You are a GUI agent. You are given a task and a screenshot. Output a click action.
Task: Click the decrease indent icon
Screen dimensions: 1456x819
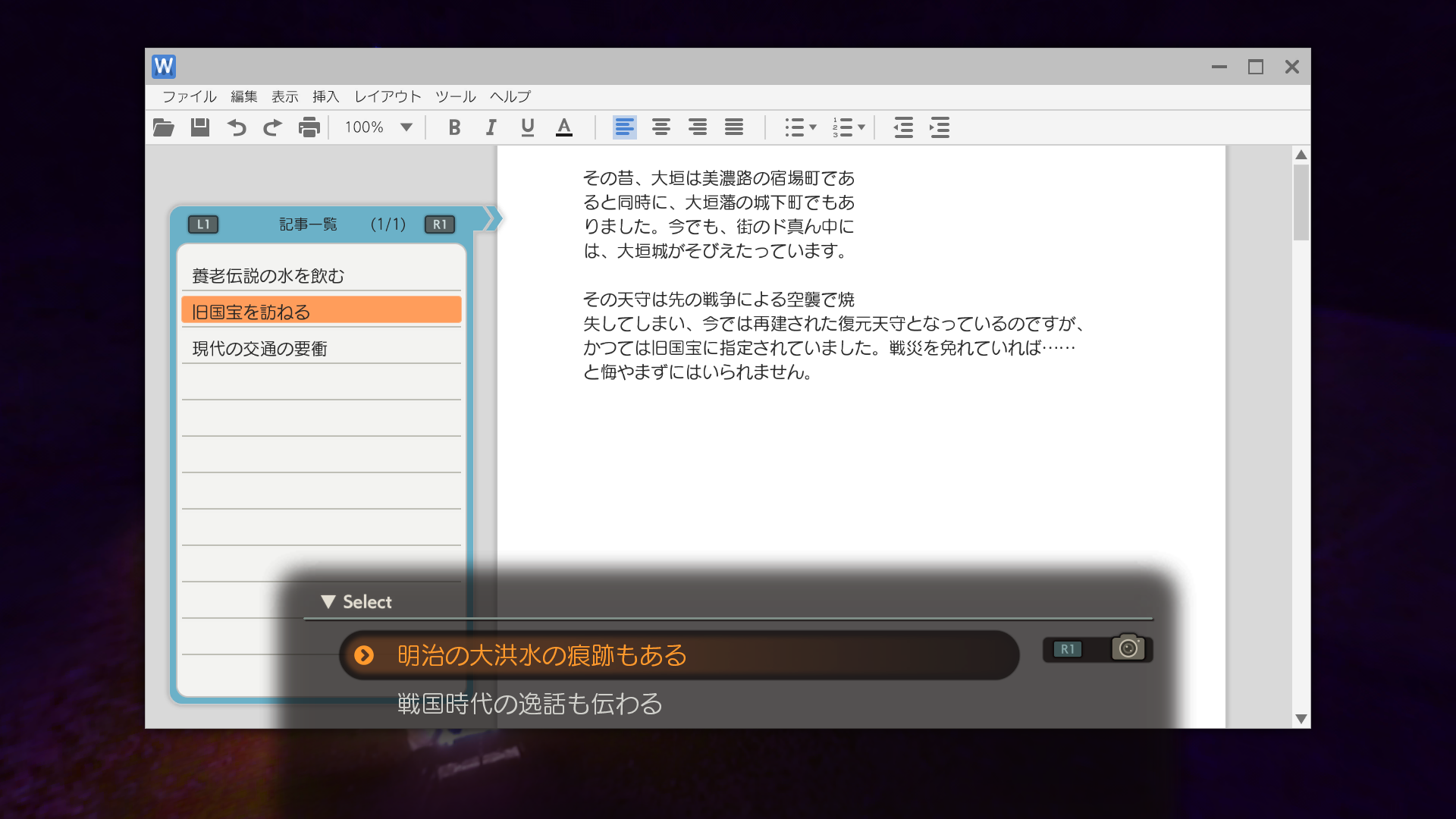(x=902, y=127)
